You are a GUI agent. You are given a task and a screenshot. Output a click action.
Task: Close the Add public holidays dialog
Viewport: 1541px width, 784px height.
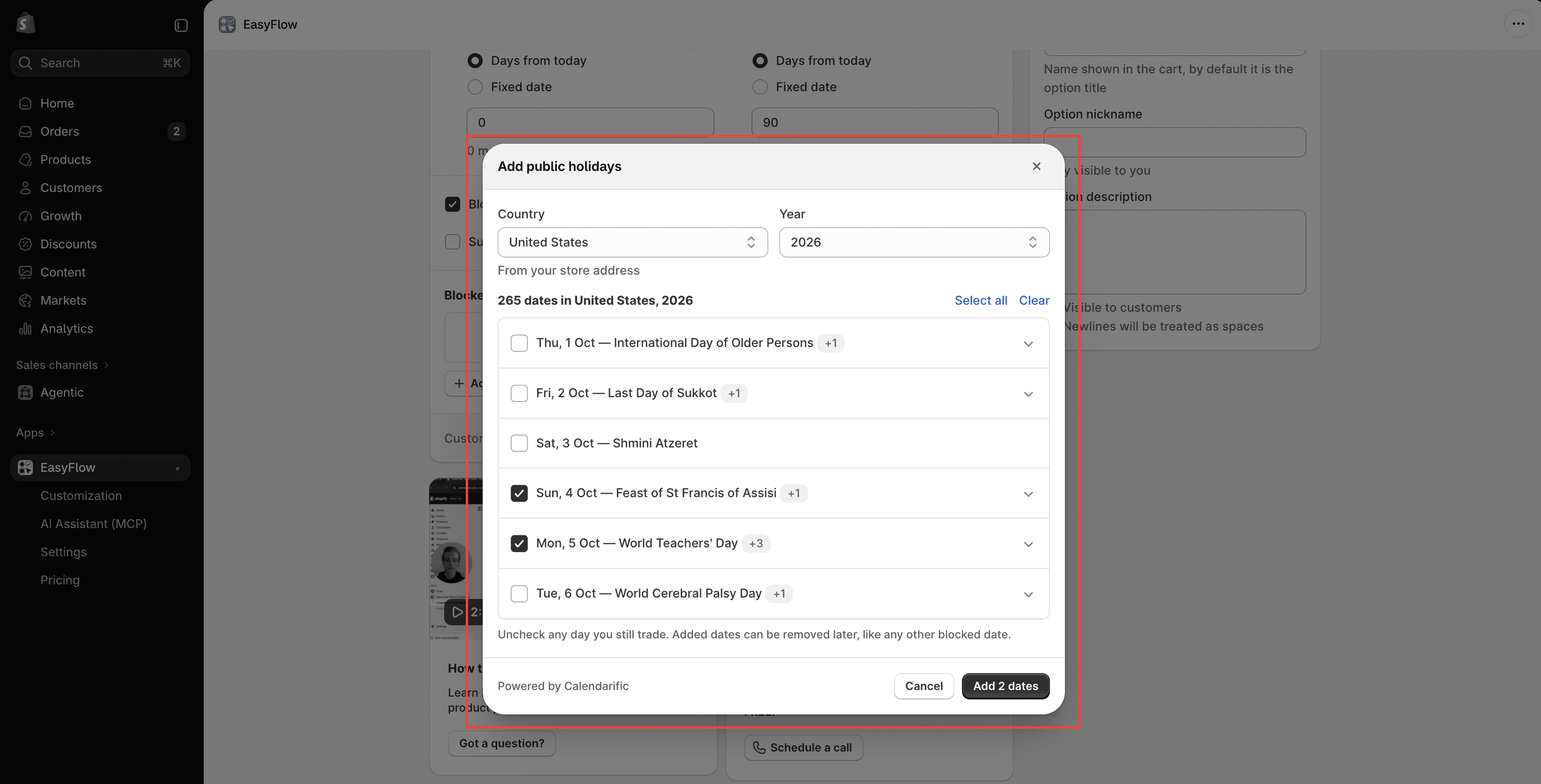1037,166
